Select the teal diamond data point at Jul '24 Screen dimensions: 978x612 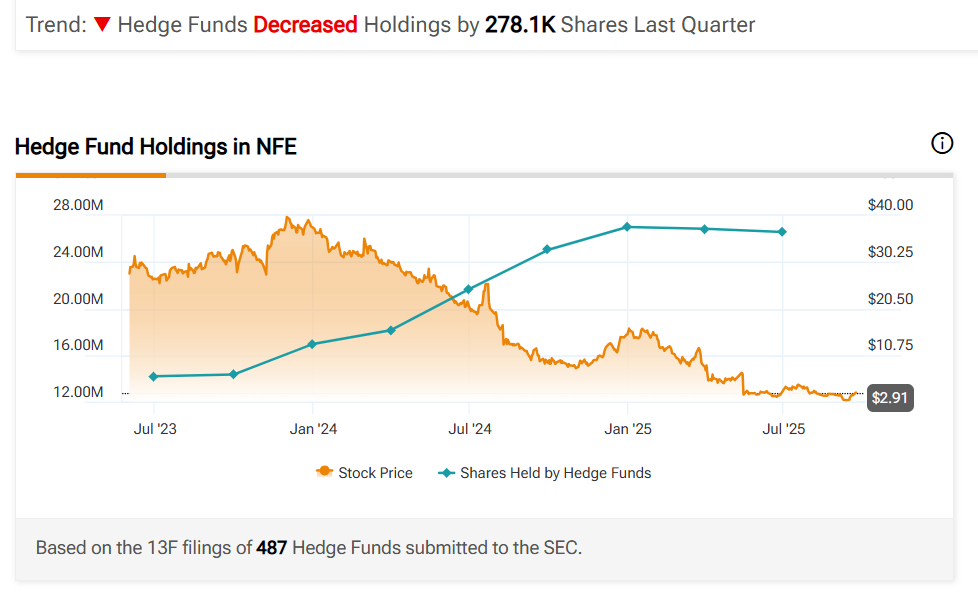coord(469,290)
